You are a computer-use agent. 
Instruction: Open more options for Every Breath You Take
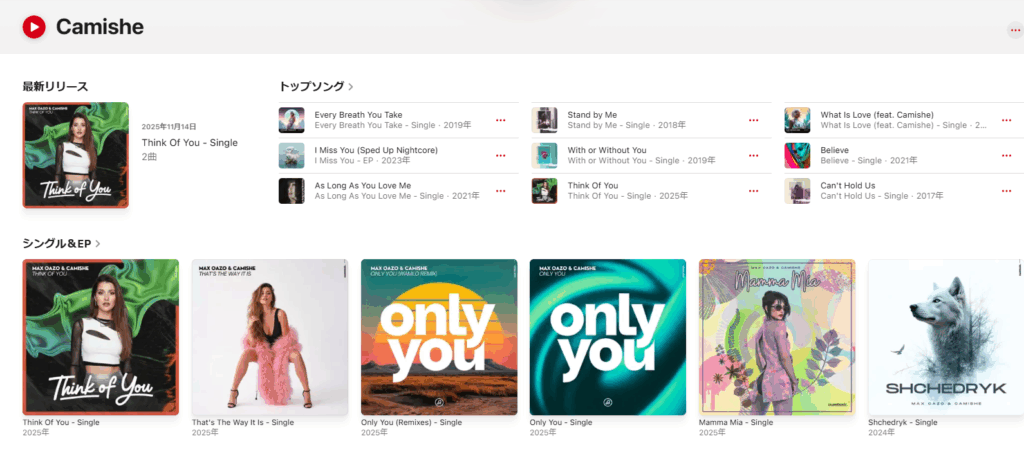click(x=500, y=120)
